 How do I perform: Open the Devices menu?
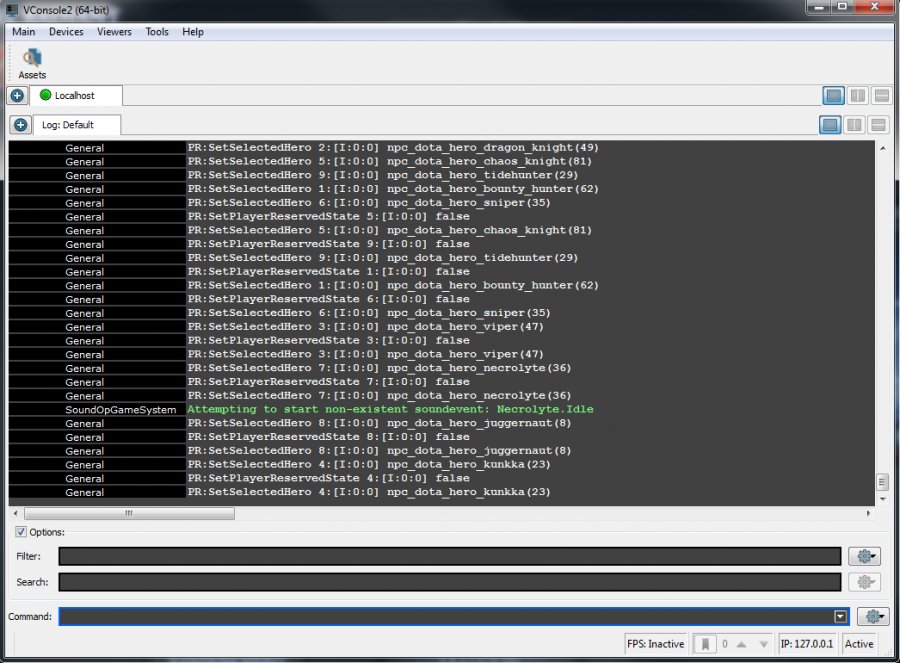[x=66, y=32]
